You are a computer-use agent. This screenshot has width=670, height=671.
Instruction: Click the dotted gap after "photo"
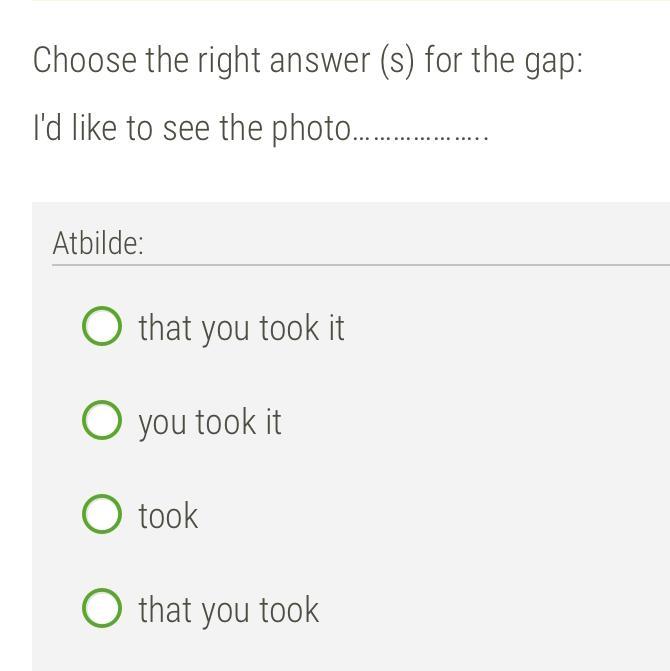420,131
